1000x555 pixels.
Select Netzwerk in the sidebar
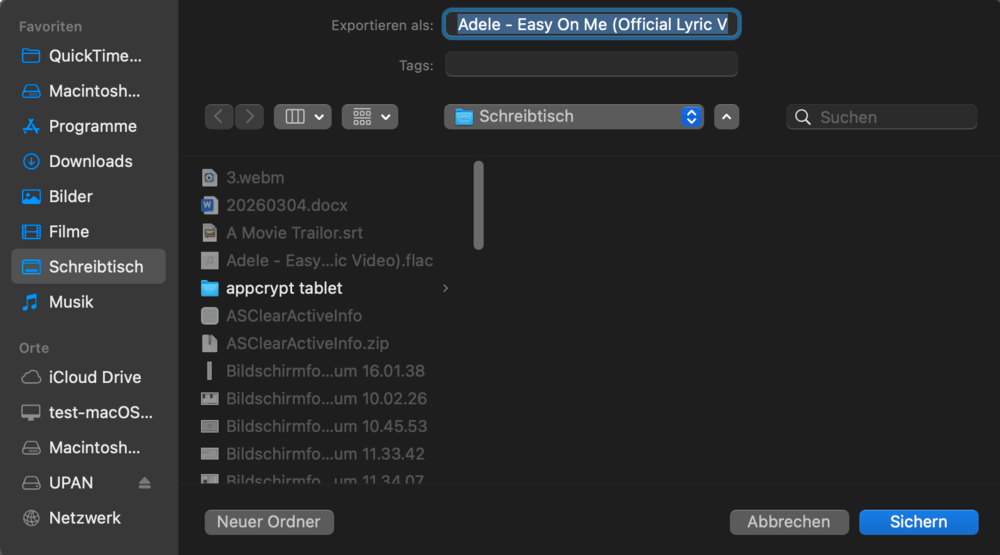(x=84, y=518)
